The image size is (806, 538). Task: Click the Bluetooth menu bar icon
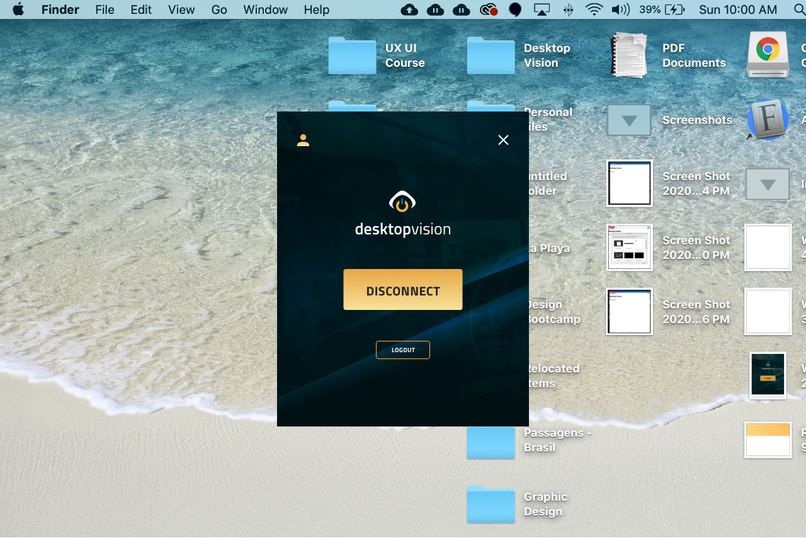568,10
